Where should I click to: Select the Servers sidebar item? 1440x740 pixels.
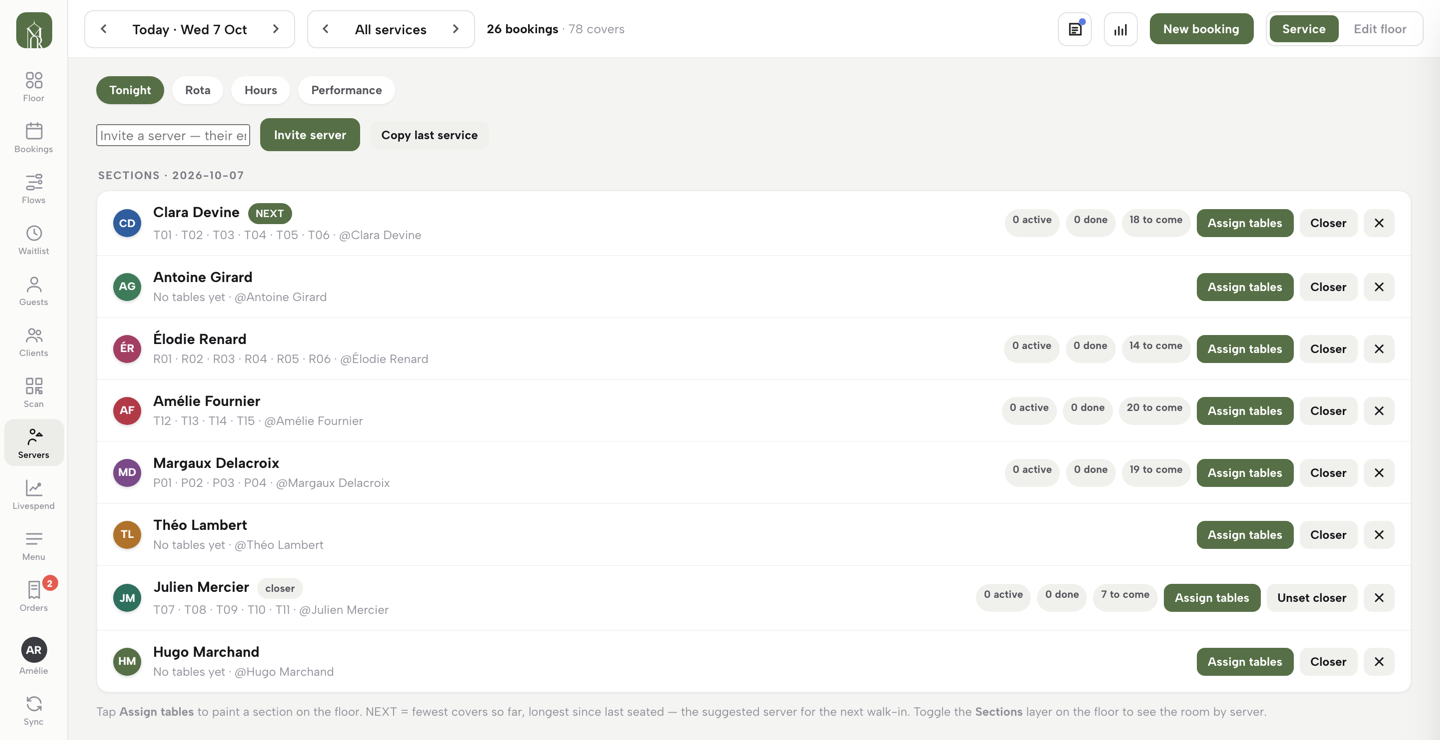[x=34, y=443]
